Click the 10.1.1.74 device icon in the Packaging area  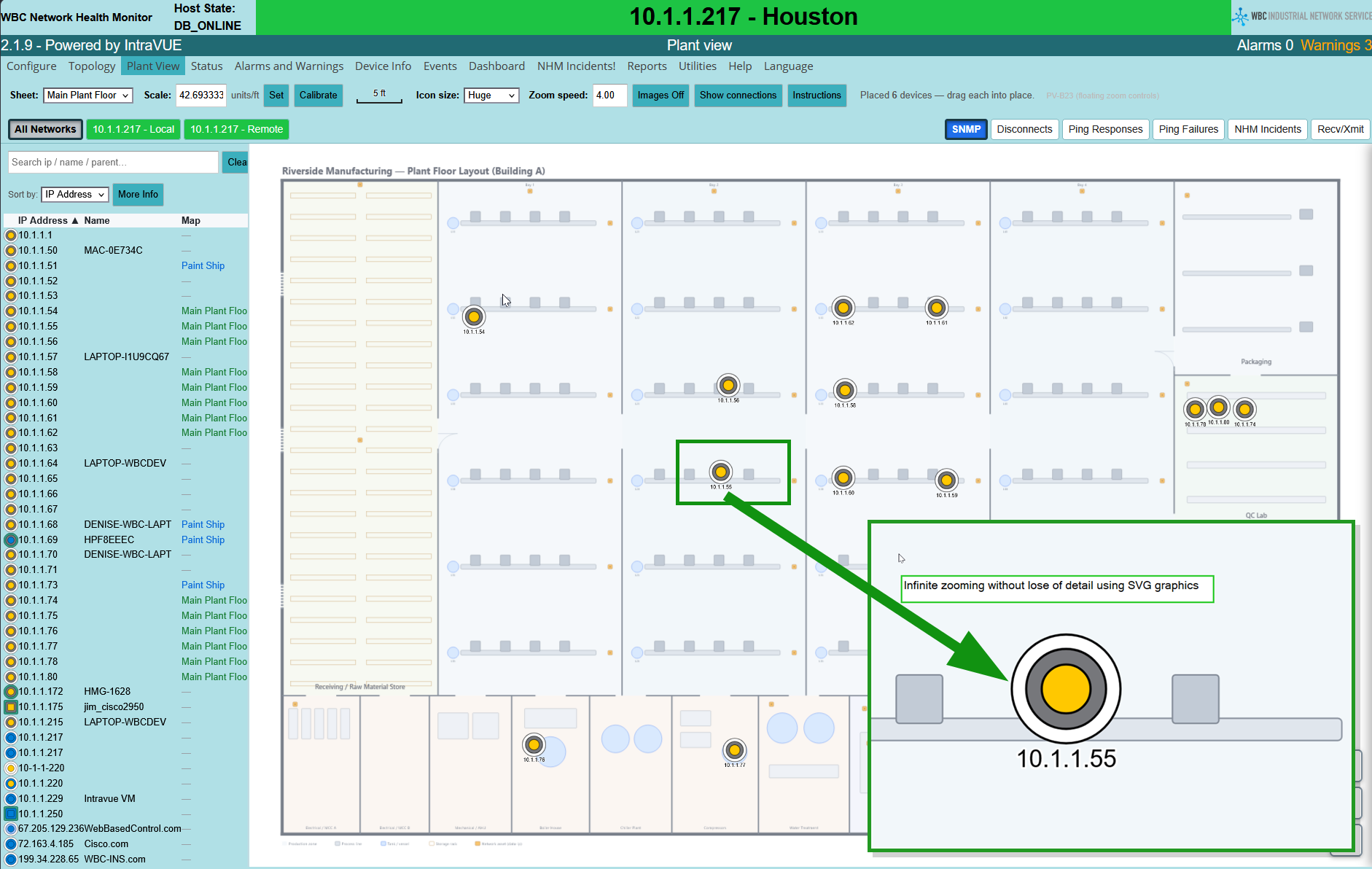point(1245,409)
